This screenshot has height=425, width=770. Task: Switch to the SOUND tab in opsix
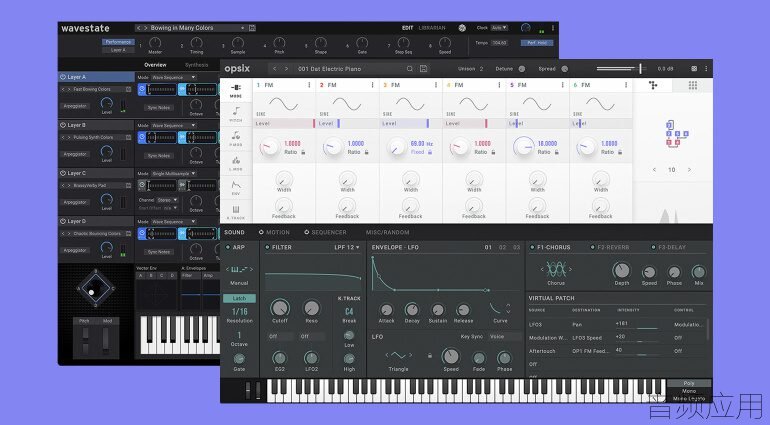[x=234, y=232]
